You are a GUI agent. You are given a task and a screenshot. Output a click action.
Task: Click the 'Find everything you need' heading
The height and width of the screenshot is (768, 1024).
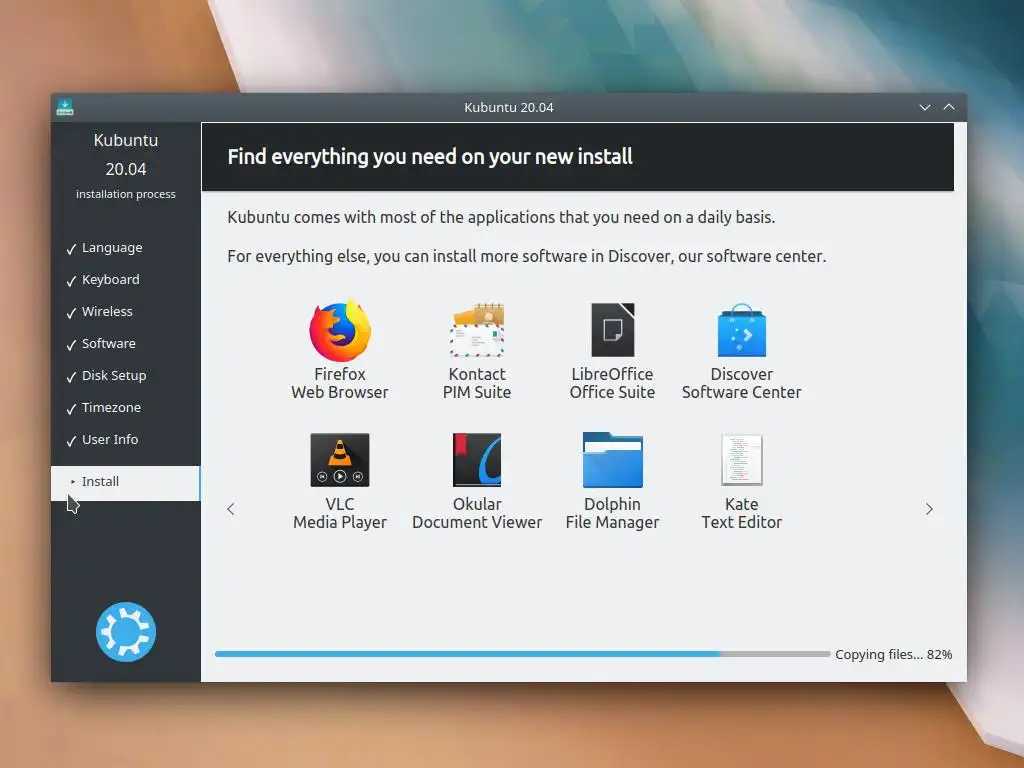click(430, 157)
